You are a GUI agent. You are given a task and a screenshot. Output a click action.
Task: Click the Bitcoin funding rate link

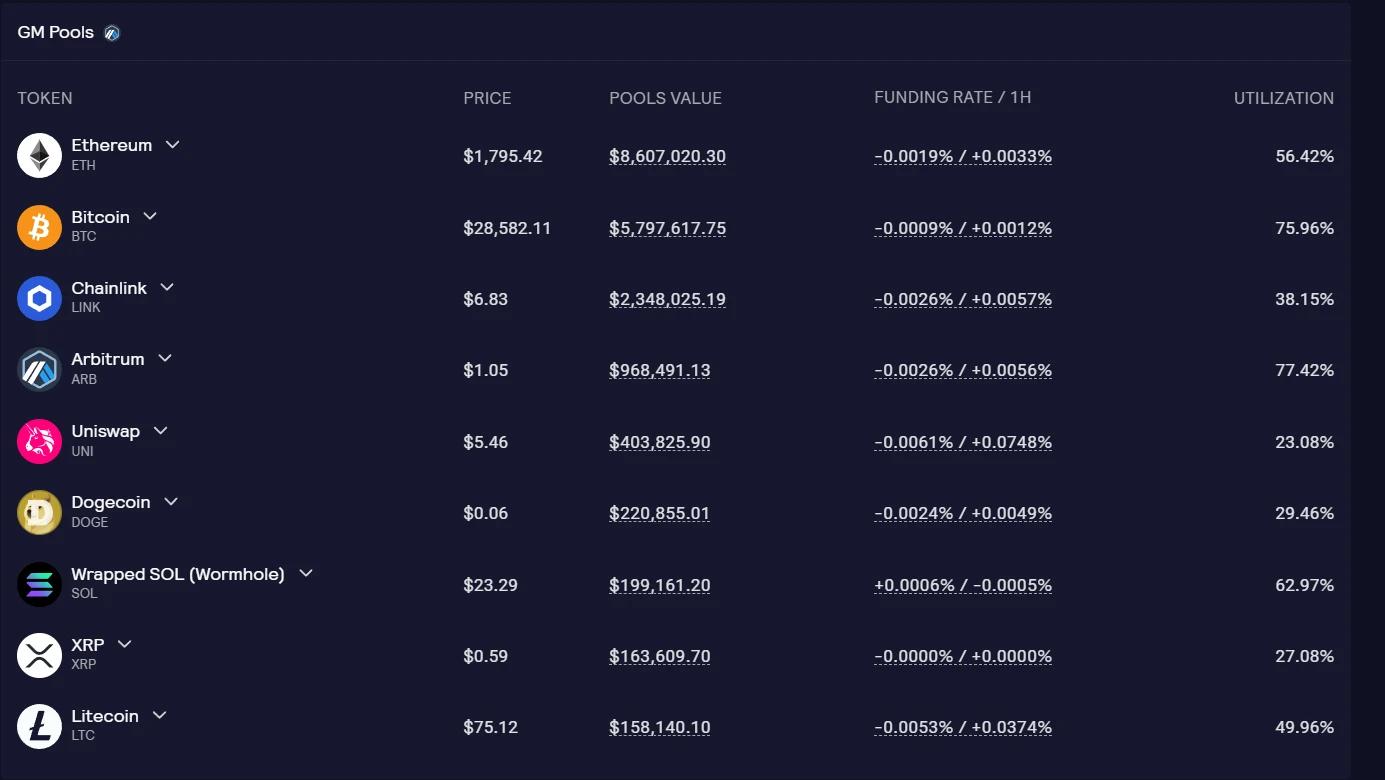(x=962, y=228)
